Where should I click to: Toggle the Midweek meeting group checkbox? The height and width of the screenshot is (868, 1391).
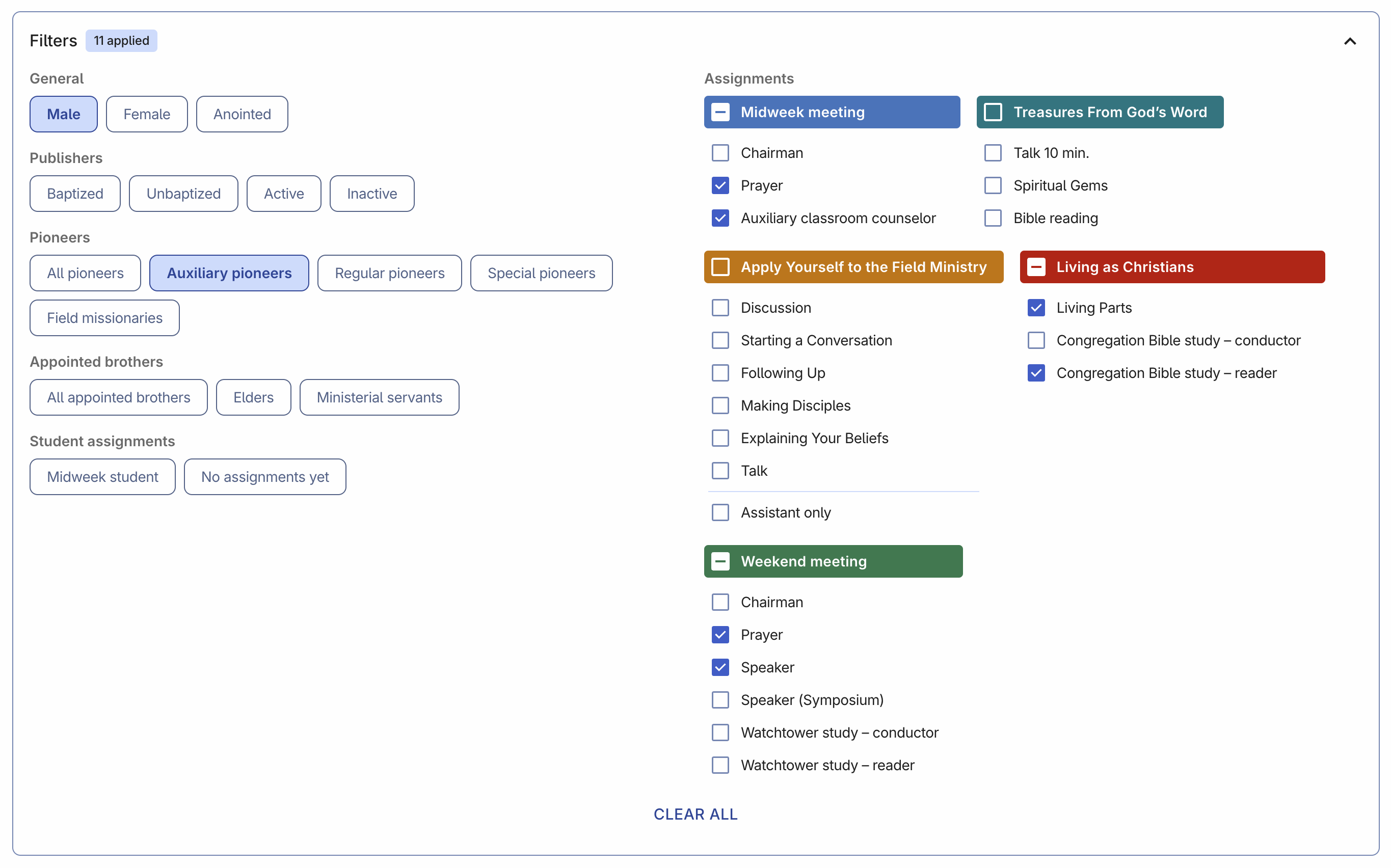pyautogui.click(x=720, y=112)
